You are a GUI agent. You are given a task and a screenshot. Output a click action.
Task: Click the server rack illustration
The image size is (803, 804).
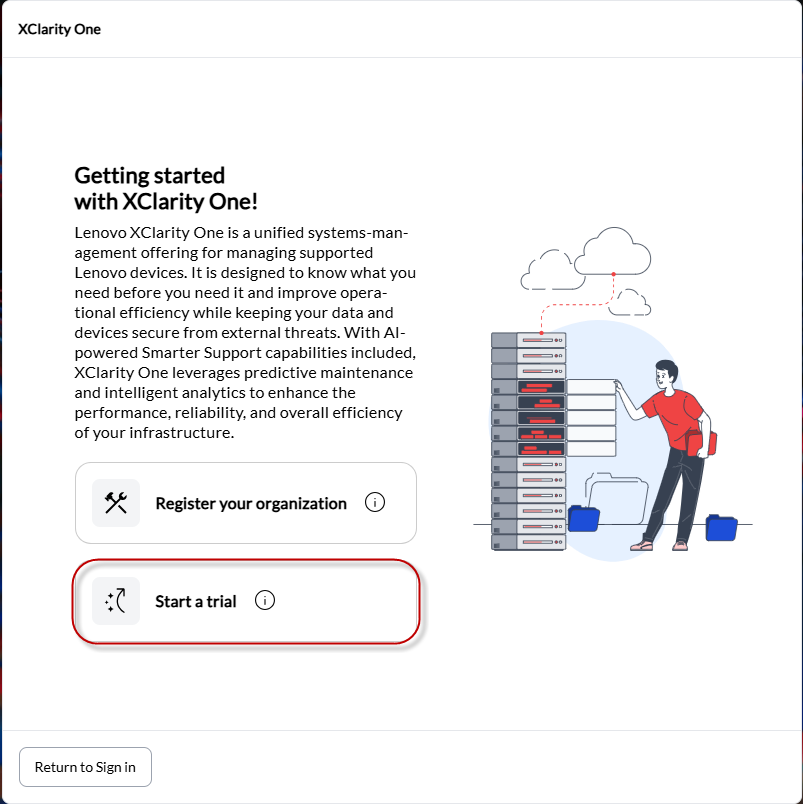pyautogui.click(x=528, y=440)
